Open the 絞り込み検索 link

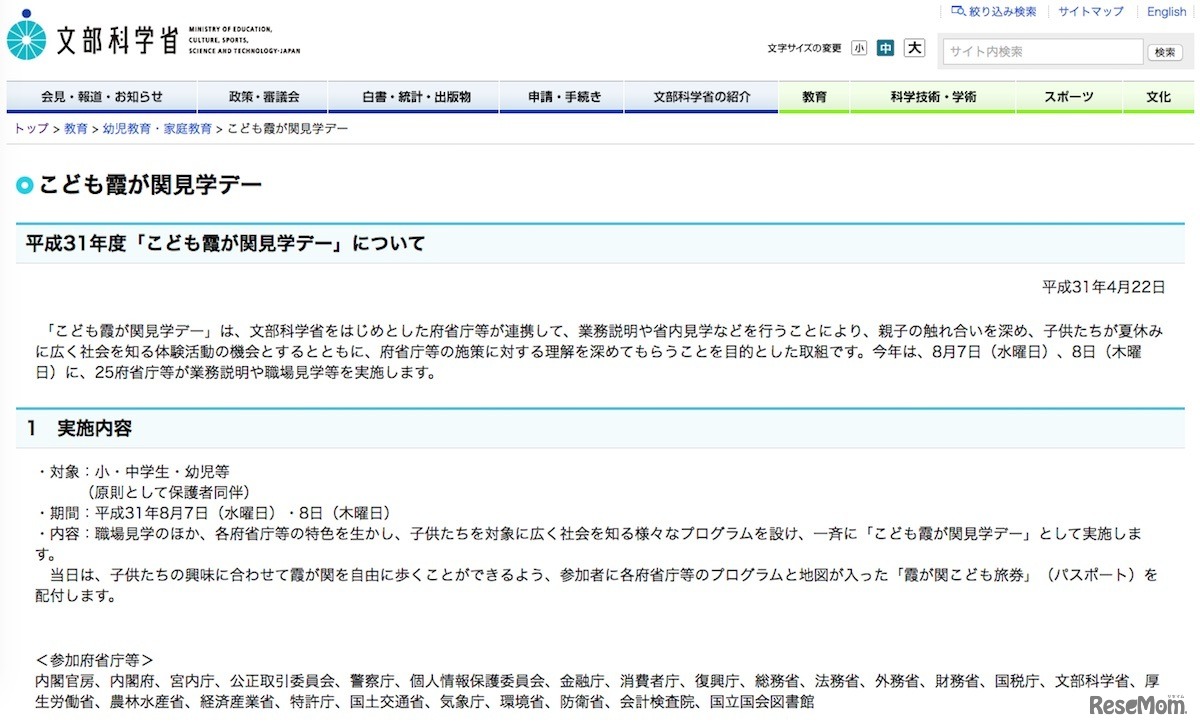[x=1002, y=12]
